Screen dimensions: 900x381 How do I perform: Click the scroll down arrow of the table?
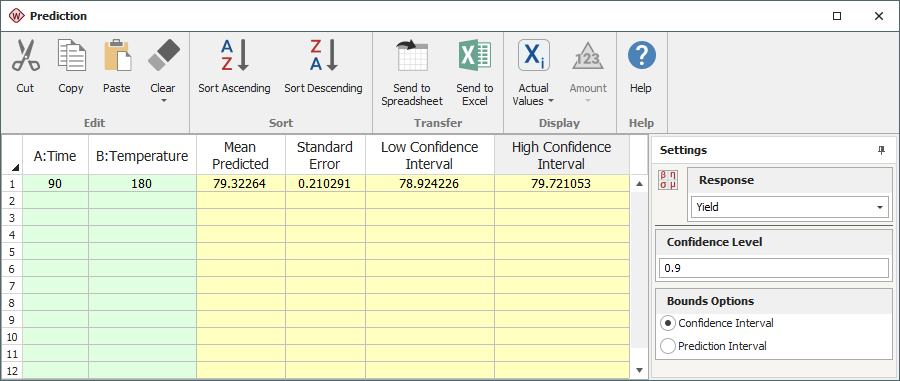tap(640, 370)
